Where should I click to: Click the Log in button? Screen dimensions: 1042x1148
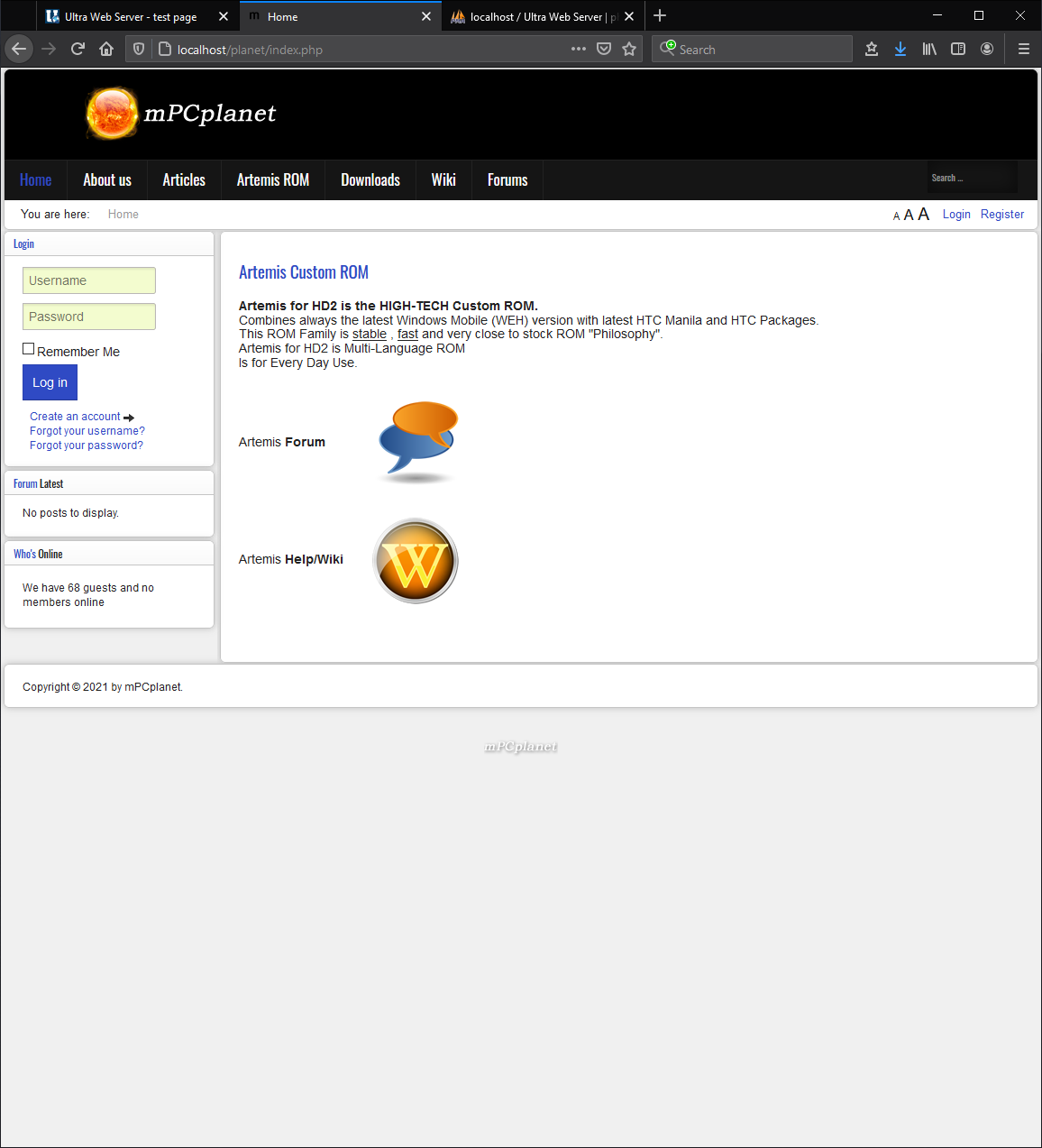[x=50, y=382]
